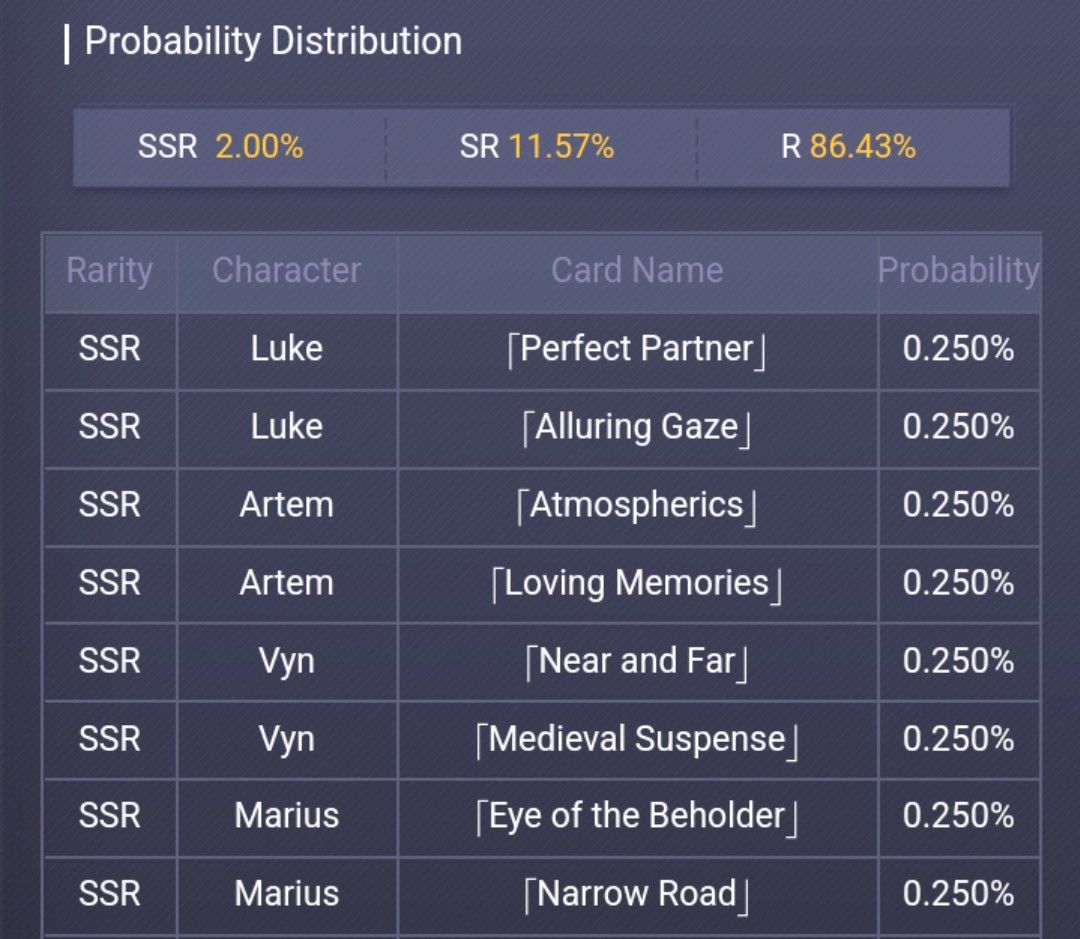Select Marius's Narrow Road card row
This screenshot has height=939, width=1080.
click(637, 894)
